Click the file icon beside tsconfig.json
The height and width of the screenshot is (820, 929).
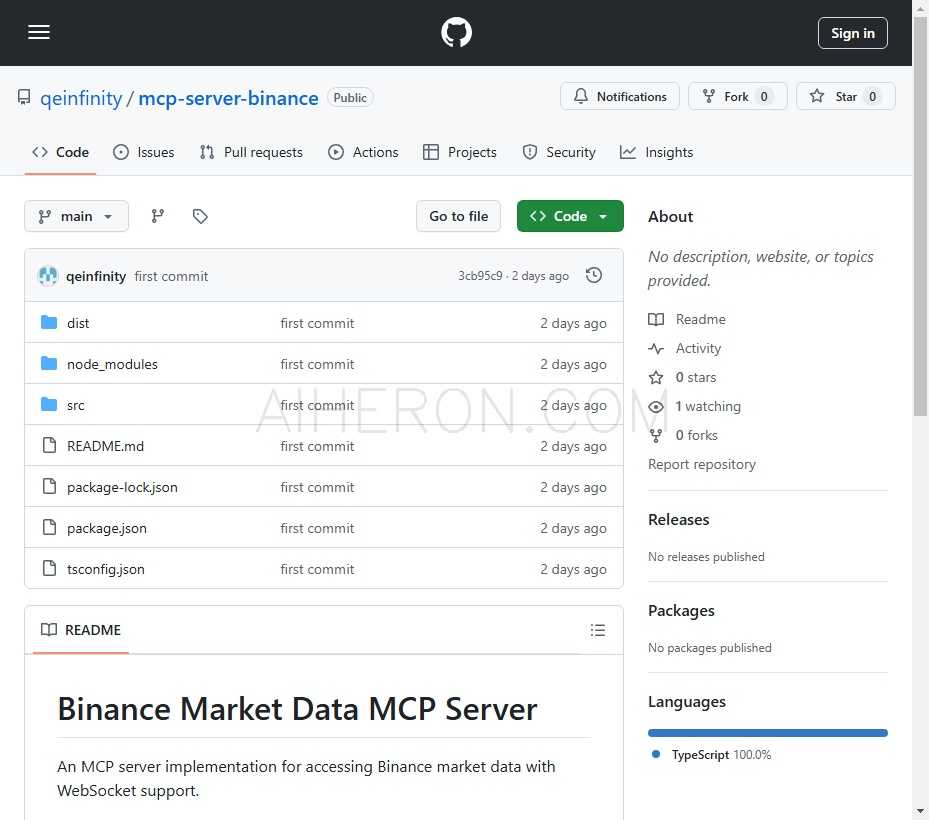49,568
